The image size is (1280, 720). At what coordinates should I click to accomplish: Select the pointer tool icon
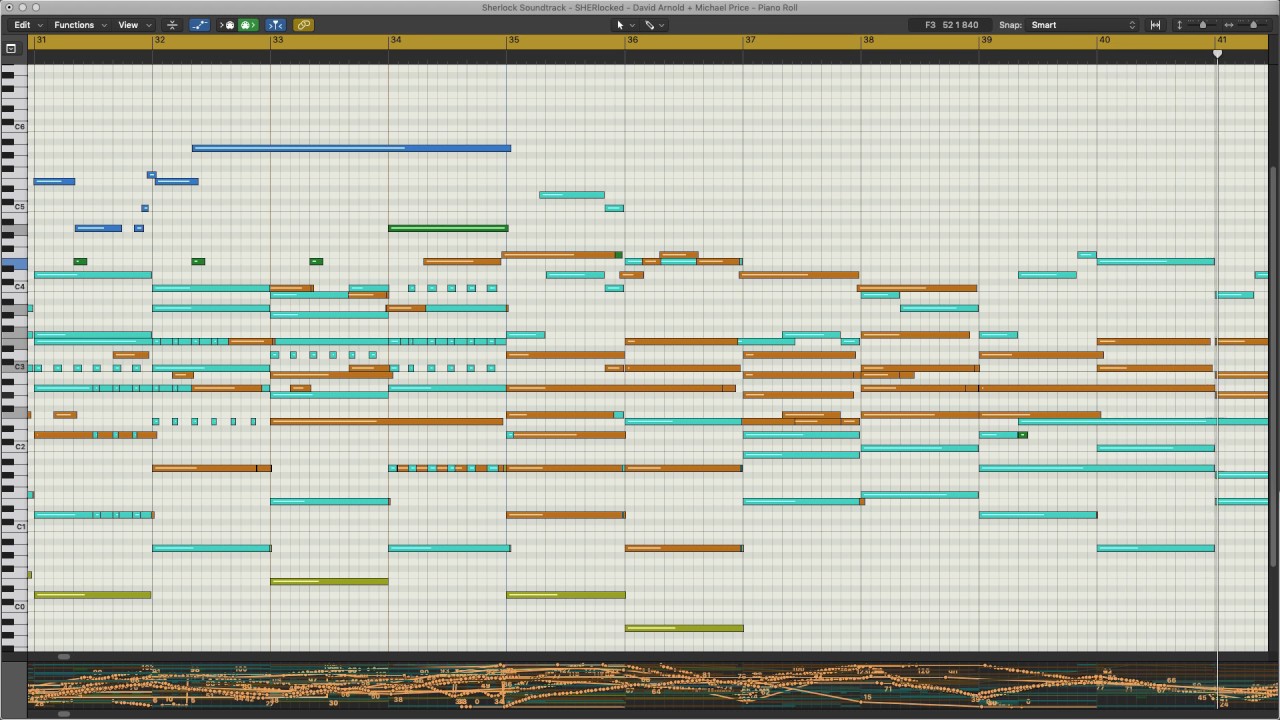(x=620, y=25)
